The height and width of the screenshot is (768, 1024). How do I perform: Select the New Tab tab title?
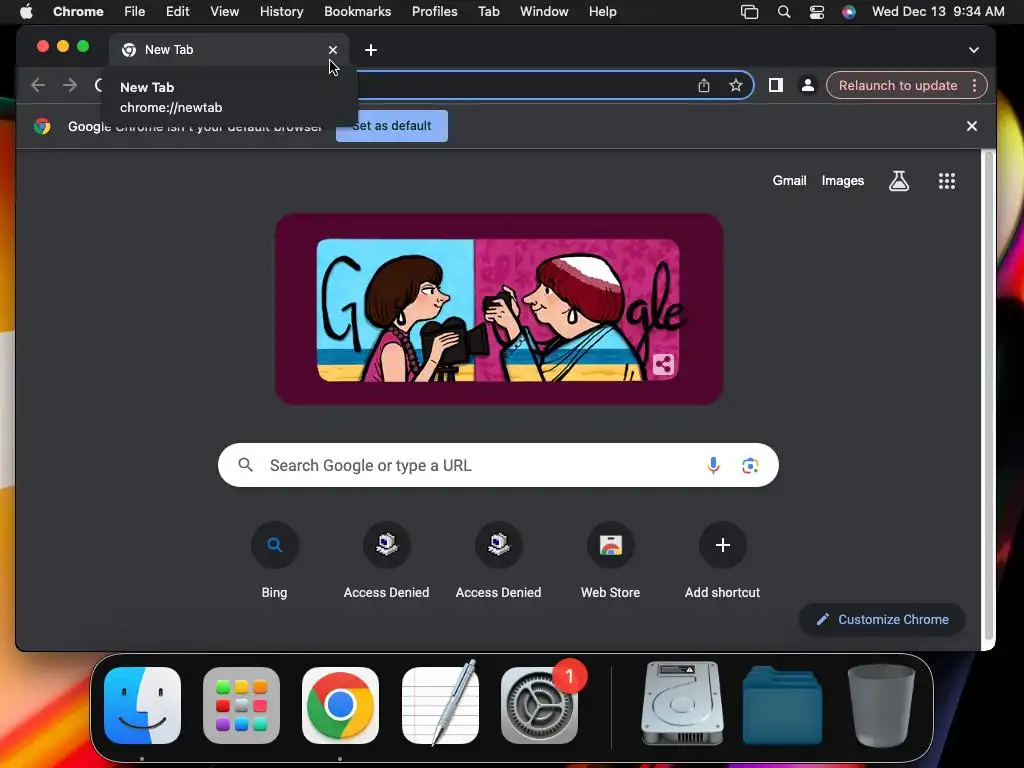[x=169, y=50]
